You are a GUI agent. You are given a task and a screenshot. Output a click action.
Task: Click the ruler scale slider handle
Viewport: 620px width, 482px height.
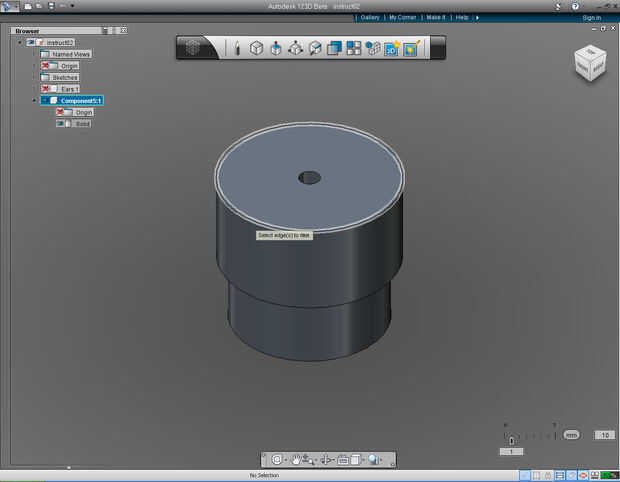[x=512, y=440]
